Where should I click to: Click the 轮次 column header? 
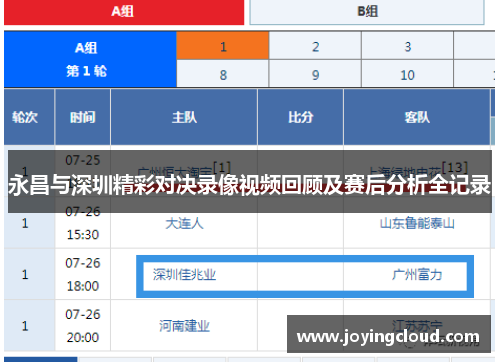pos(29,117)
